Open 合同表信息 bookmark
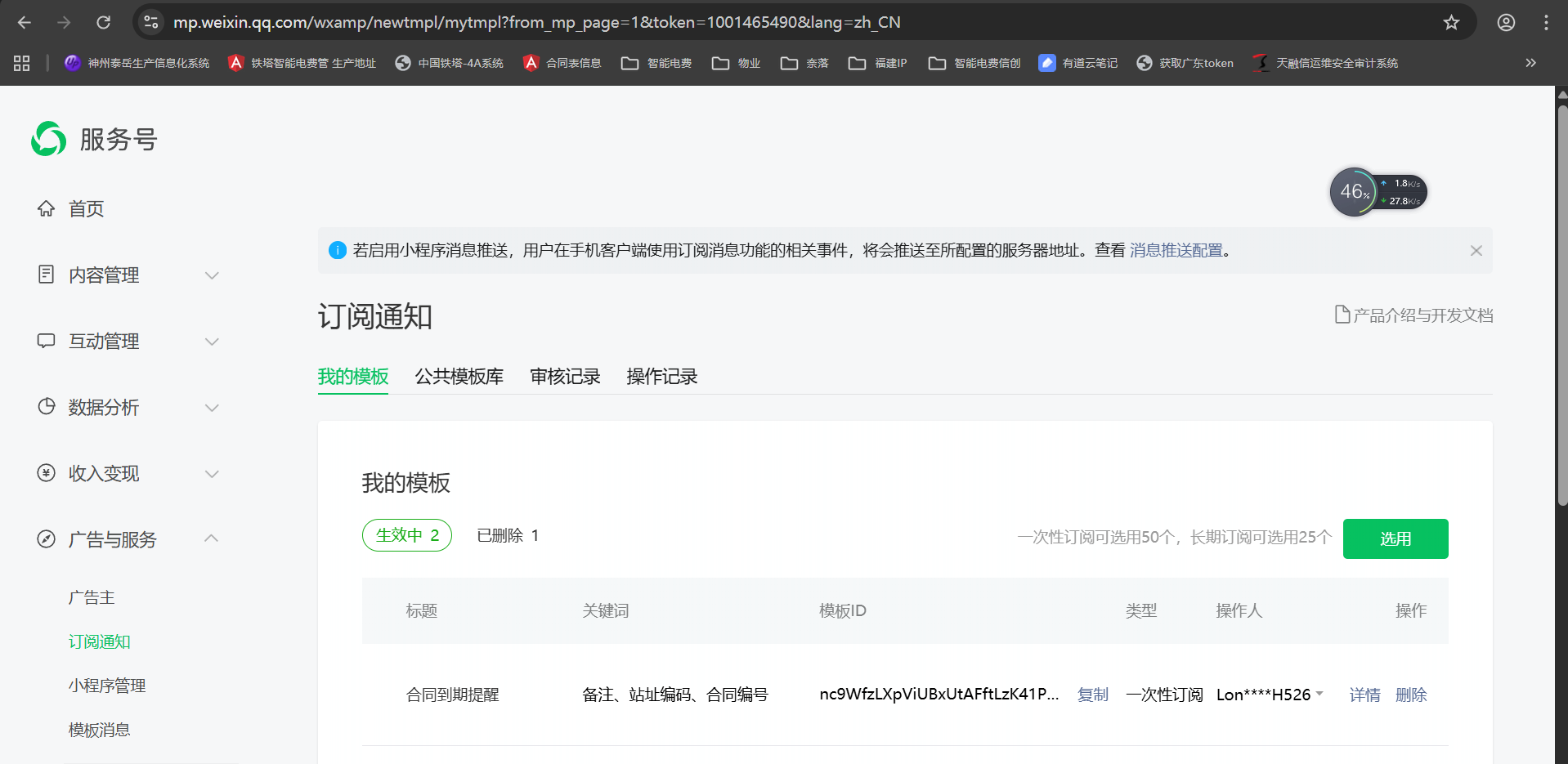1568x764 pixels. (x=562, y=63)
